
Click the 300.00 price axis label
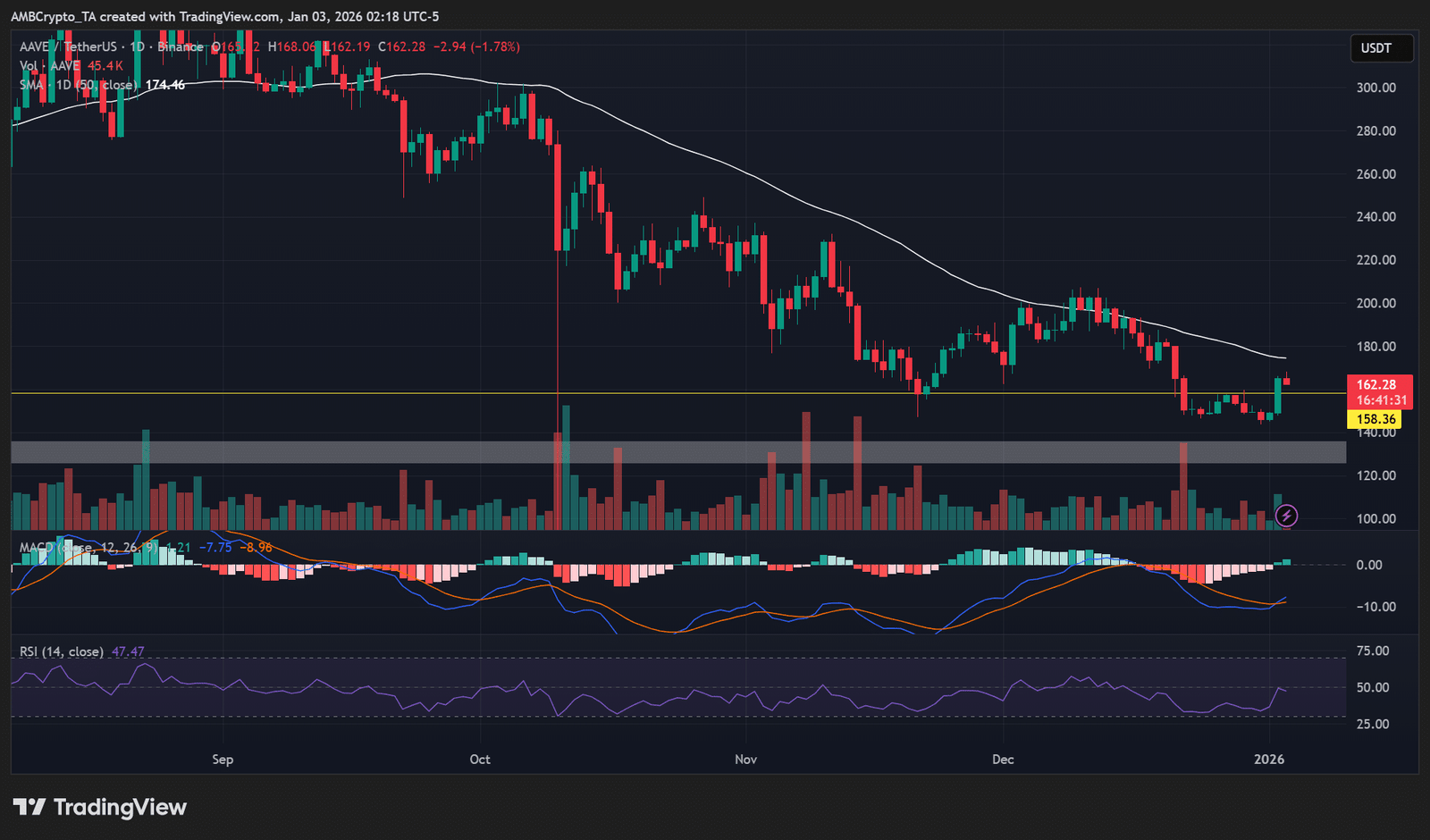tap(1376, 88)
